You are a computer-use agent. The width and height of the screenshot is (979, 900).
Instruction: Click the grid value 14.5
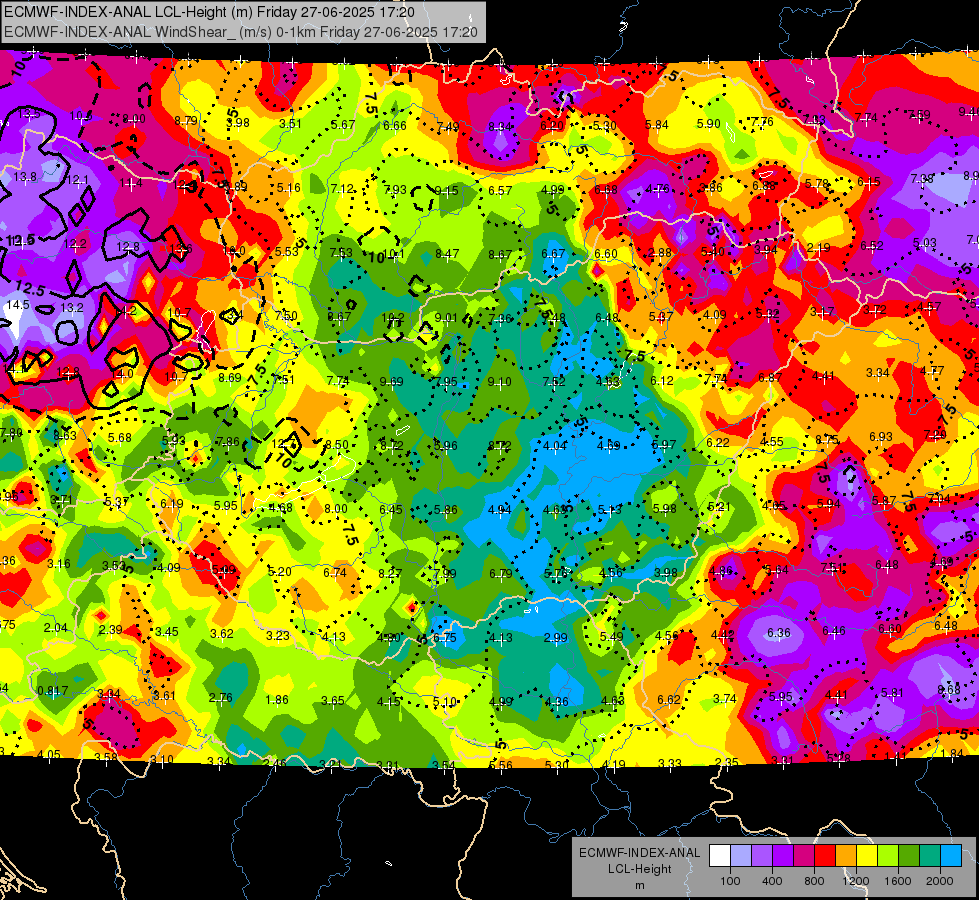18,305
